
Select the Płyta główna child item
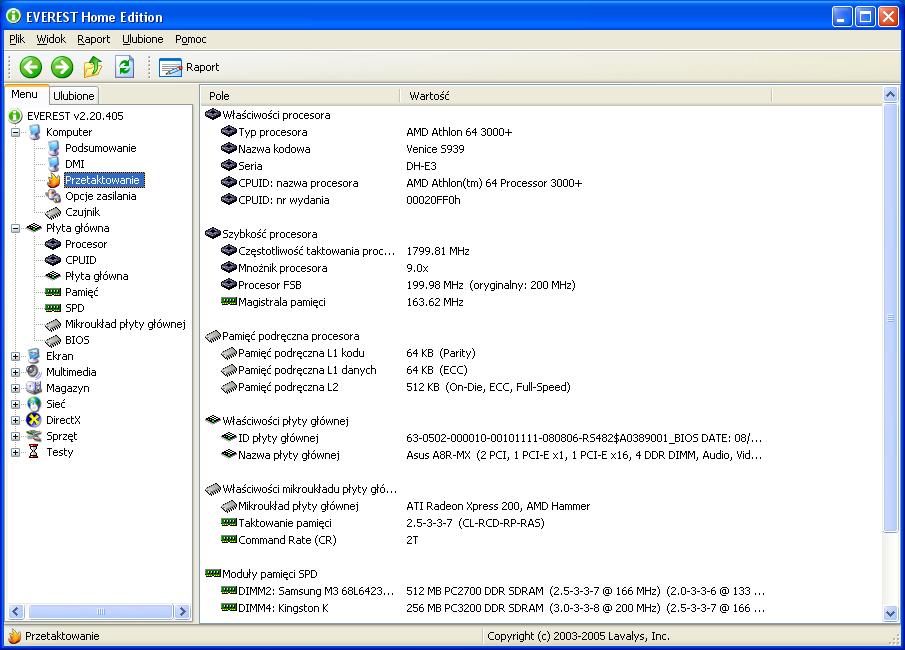[96, 277]
